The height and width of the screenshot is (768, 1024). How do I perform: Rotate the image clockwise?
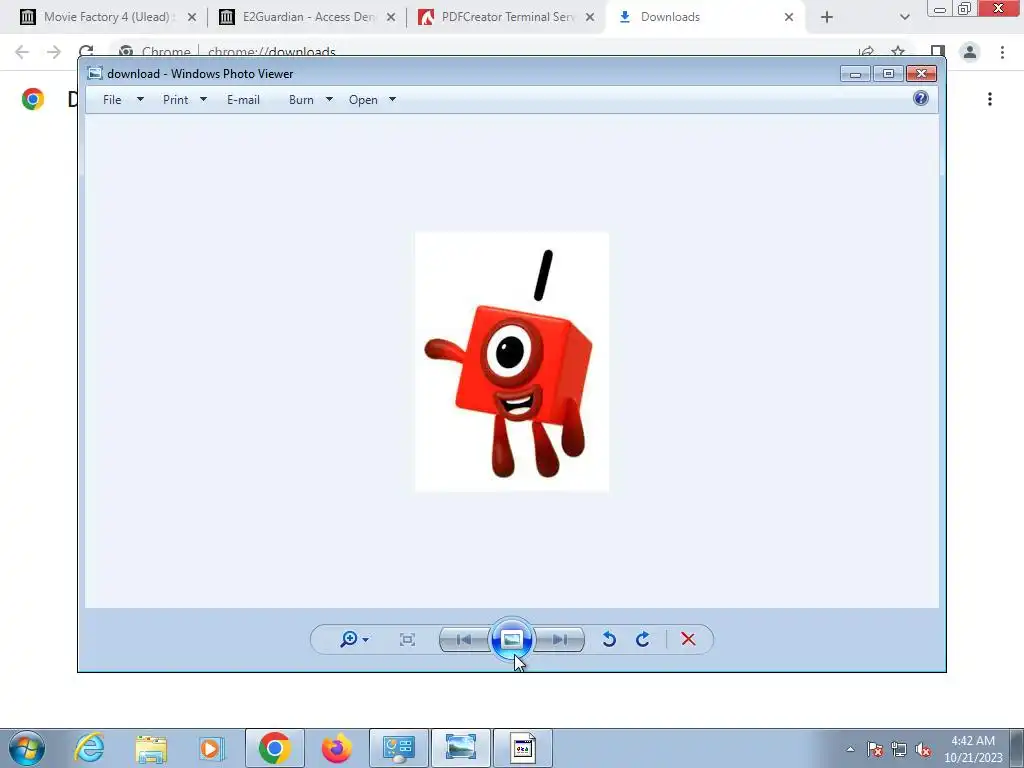(643, 639)
